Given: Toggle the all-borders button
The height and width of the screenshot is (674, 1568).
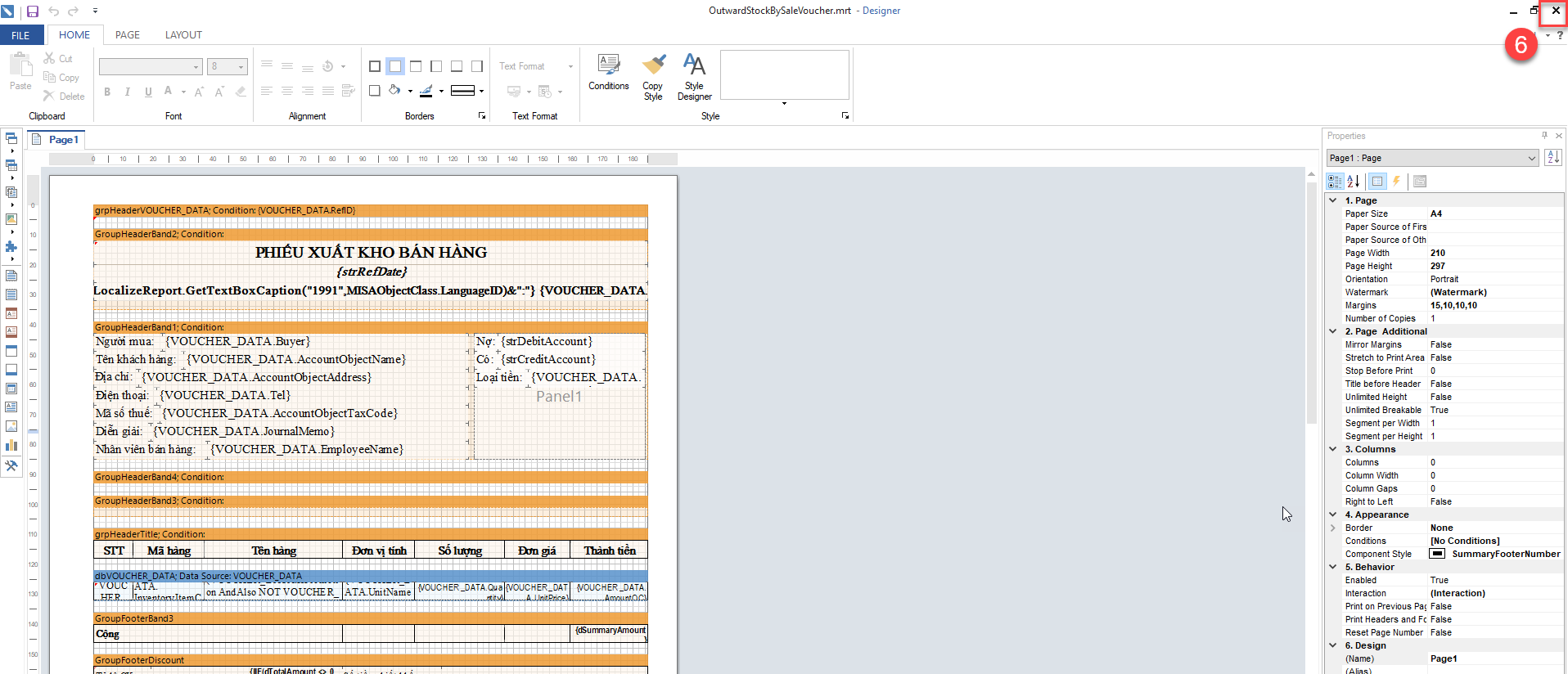Looking at the screenshot, I should 375,66.
